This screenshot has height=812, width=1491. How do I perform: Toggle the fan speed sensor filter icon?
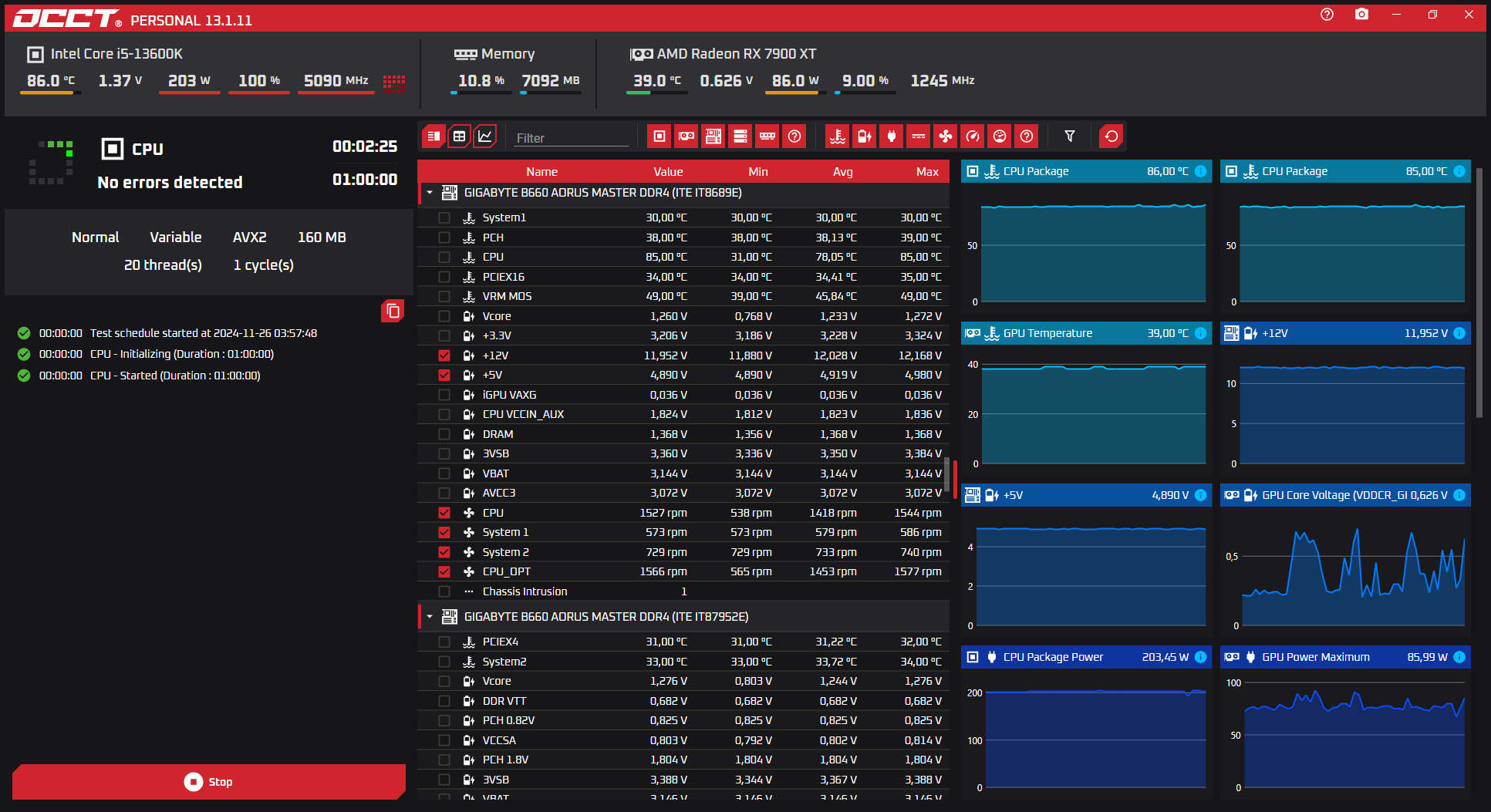(946, 136)
